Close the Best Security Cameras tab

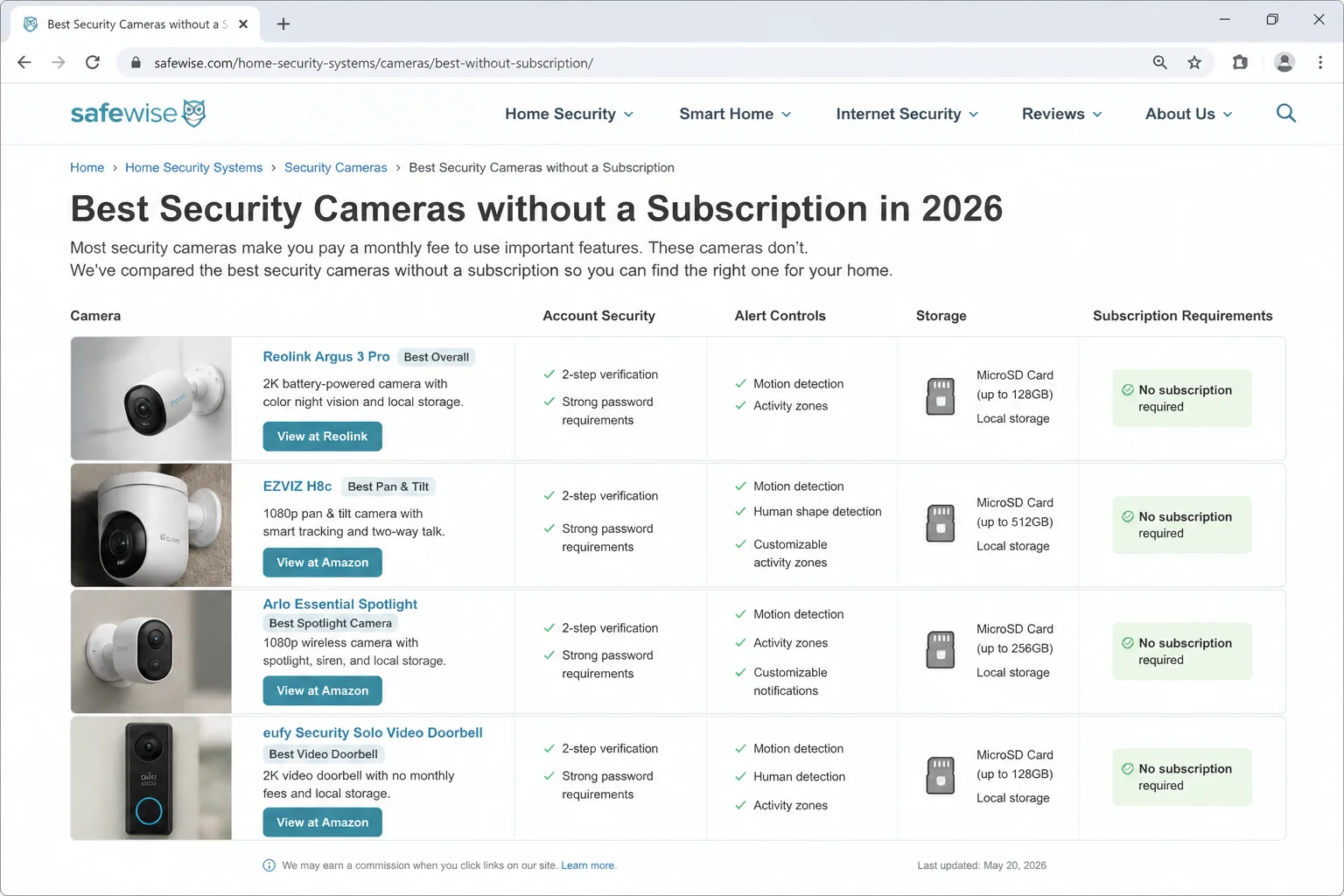243,24
